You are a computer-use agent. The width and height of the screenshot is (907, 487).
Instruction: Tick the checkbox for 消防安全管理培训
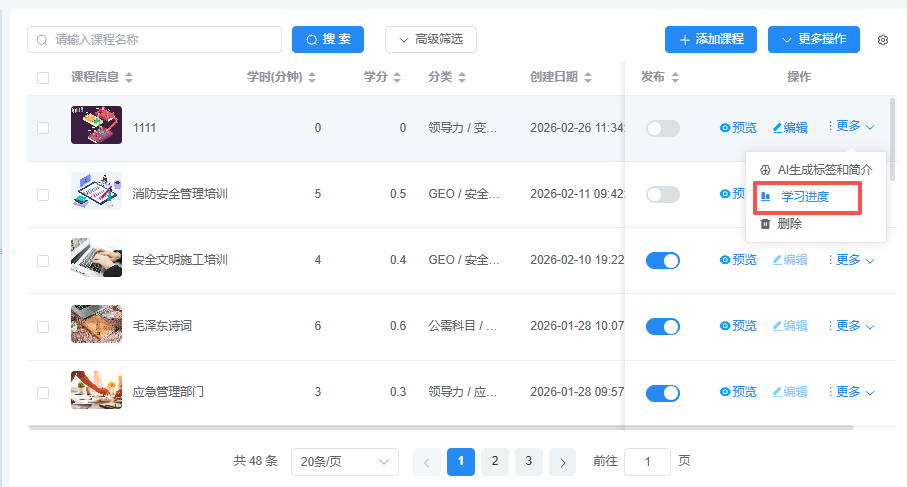[x=43, y=194]
